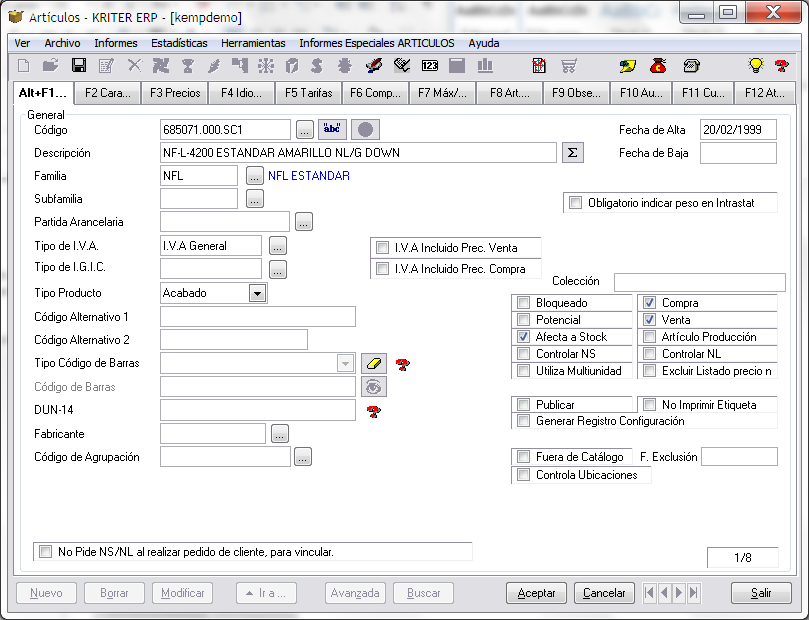Click the 123 counter toolbar icon
The width and height of the screenshot is (809, 620).
(430, 66)
